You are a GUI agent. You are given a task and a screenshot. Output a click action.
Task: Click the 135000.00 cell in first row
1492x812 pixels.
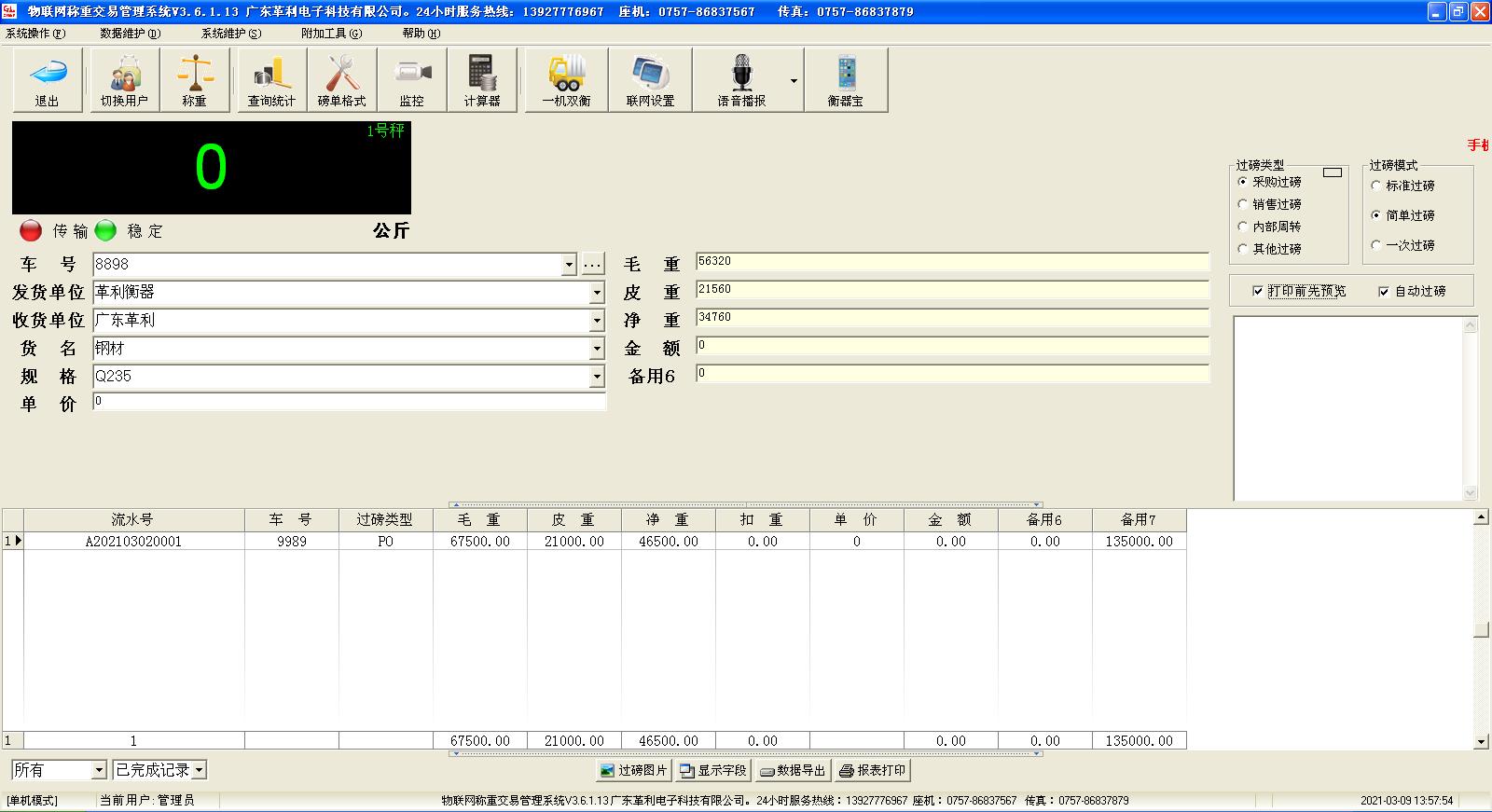(1139, 542)
